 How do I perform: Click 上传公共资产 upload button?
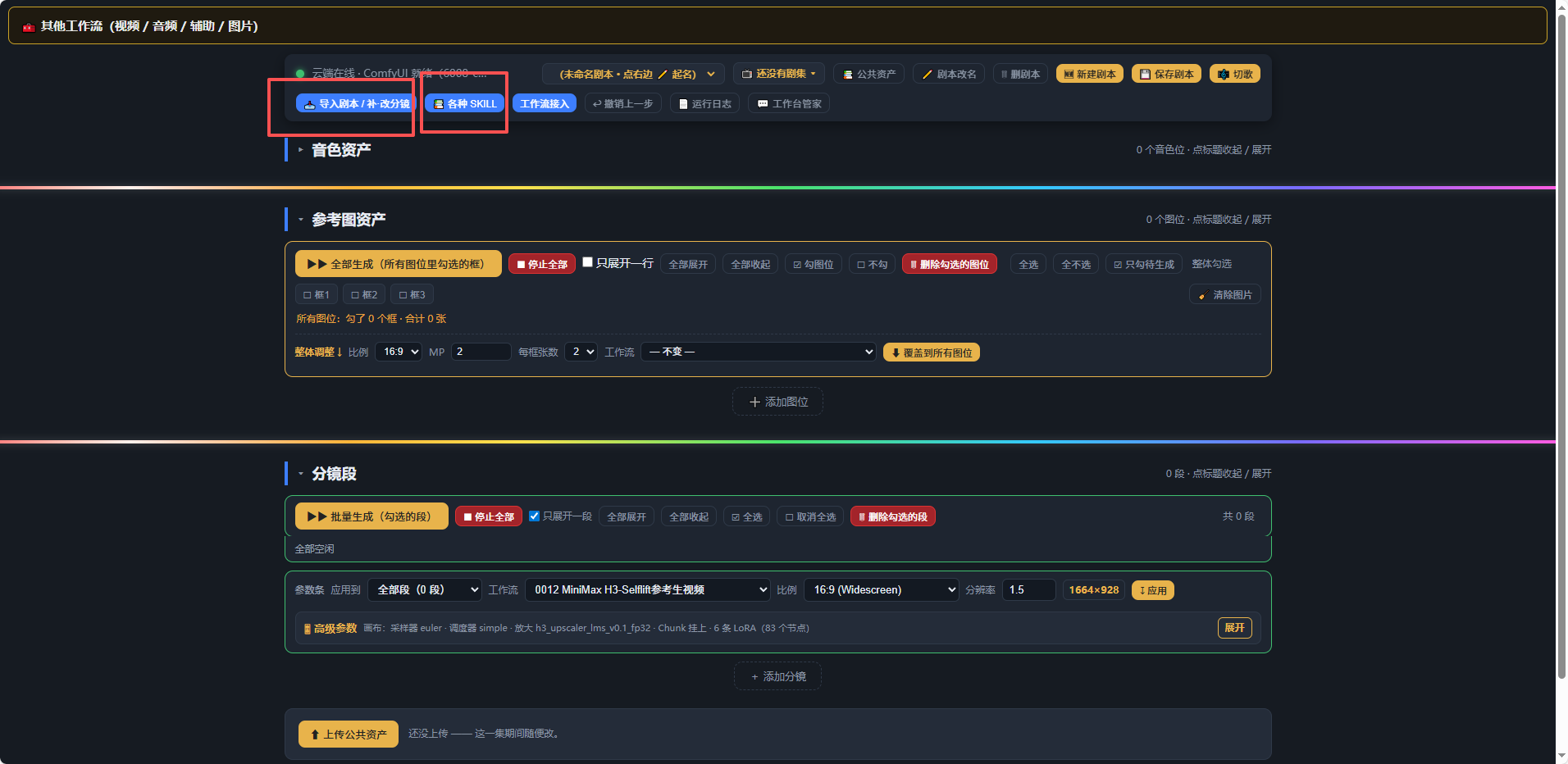coord(349,734)
